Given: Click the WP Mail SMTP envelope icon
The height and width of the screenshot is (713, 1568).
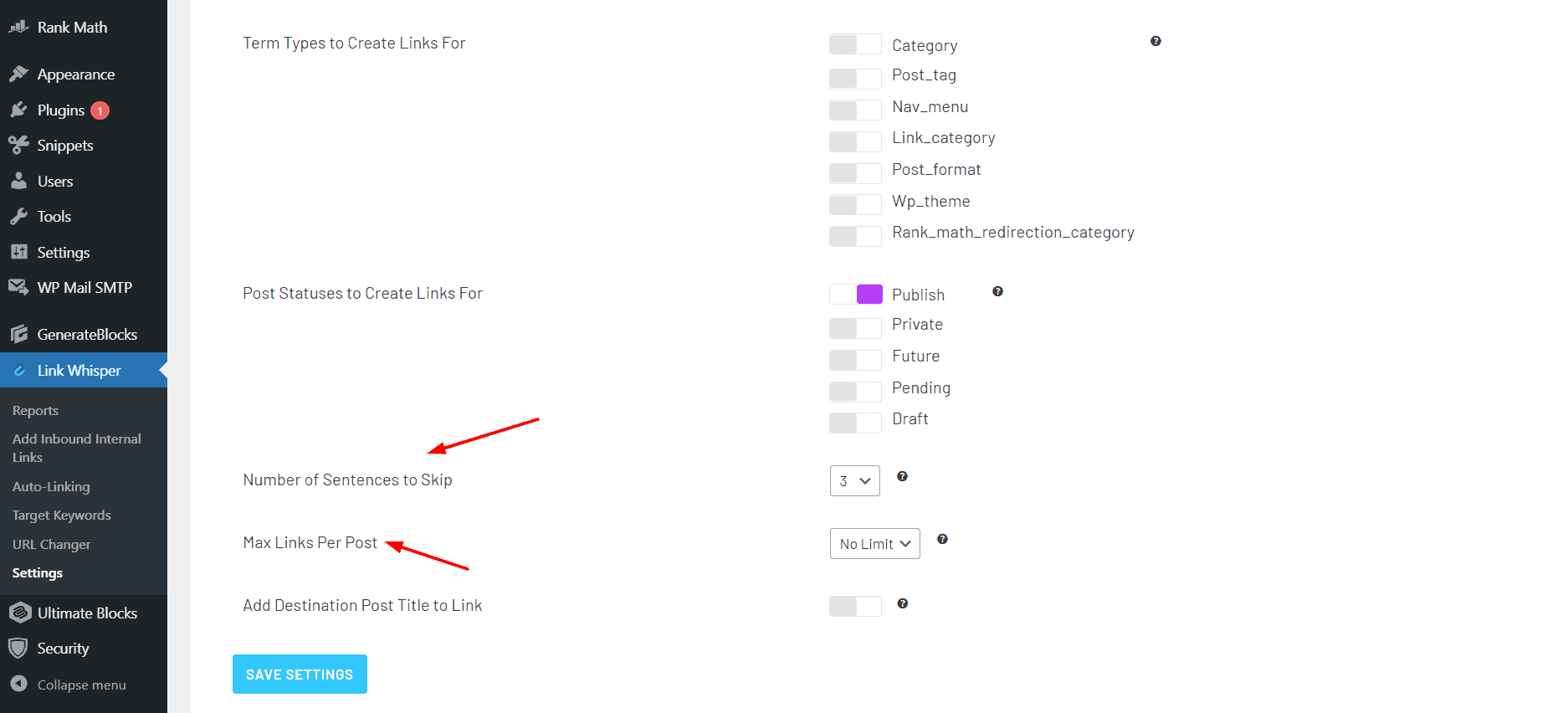Looking at the screenshot, I should [18, 287].
